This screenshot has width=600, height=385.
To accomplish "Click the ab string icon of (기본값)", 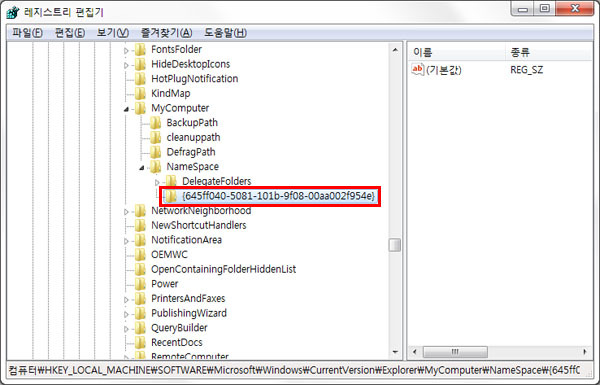I will 417,70.
